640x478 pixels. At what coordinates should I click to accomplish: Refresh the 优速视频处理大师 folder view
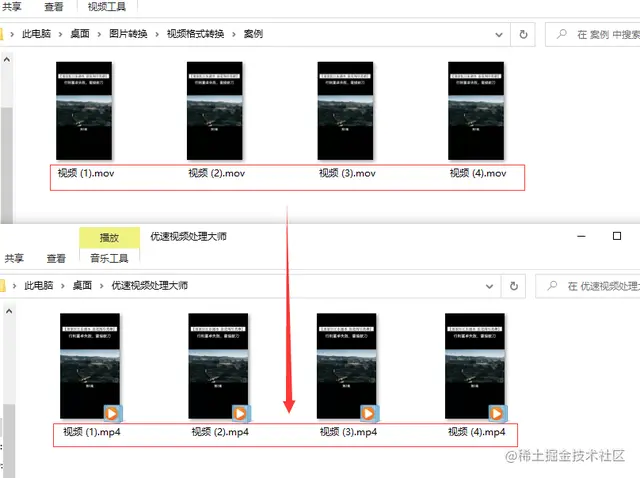point(514,286)
